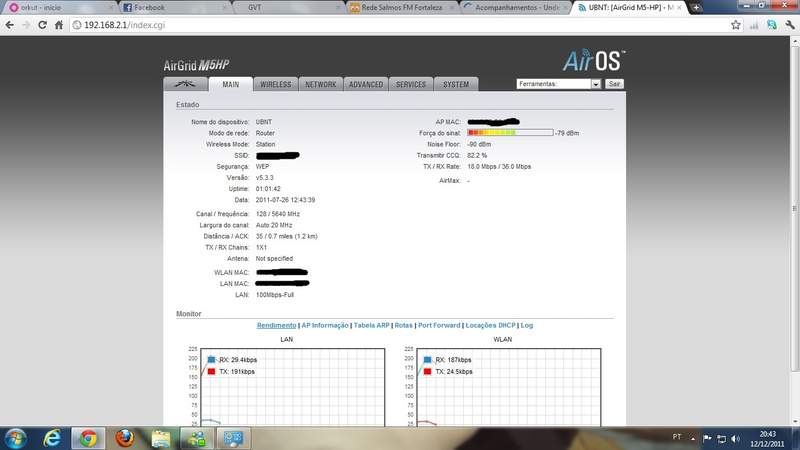View Locações DHCP link
800x450 pixels.
pyautogui.click(x=490, y=326)
